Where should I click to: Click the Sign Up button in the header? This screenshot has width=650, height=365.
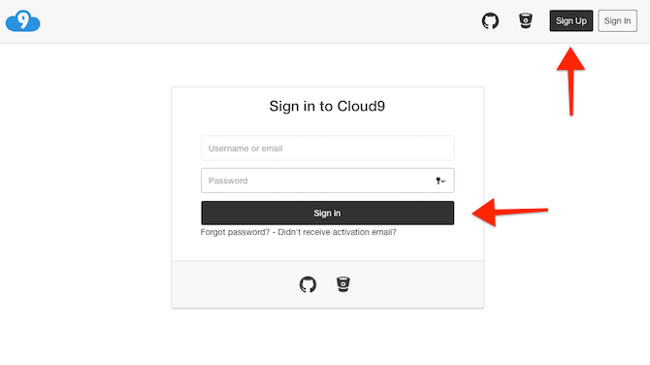coord(571,21)
